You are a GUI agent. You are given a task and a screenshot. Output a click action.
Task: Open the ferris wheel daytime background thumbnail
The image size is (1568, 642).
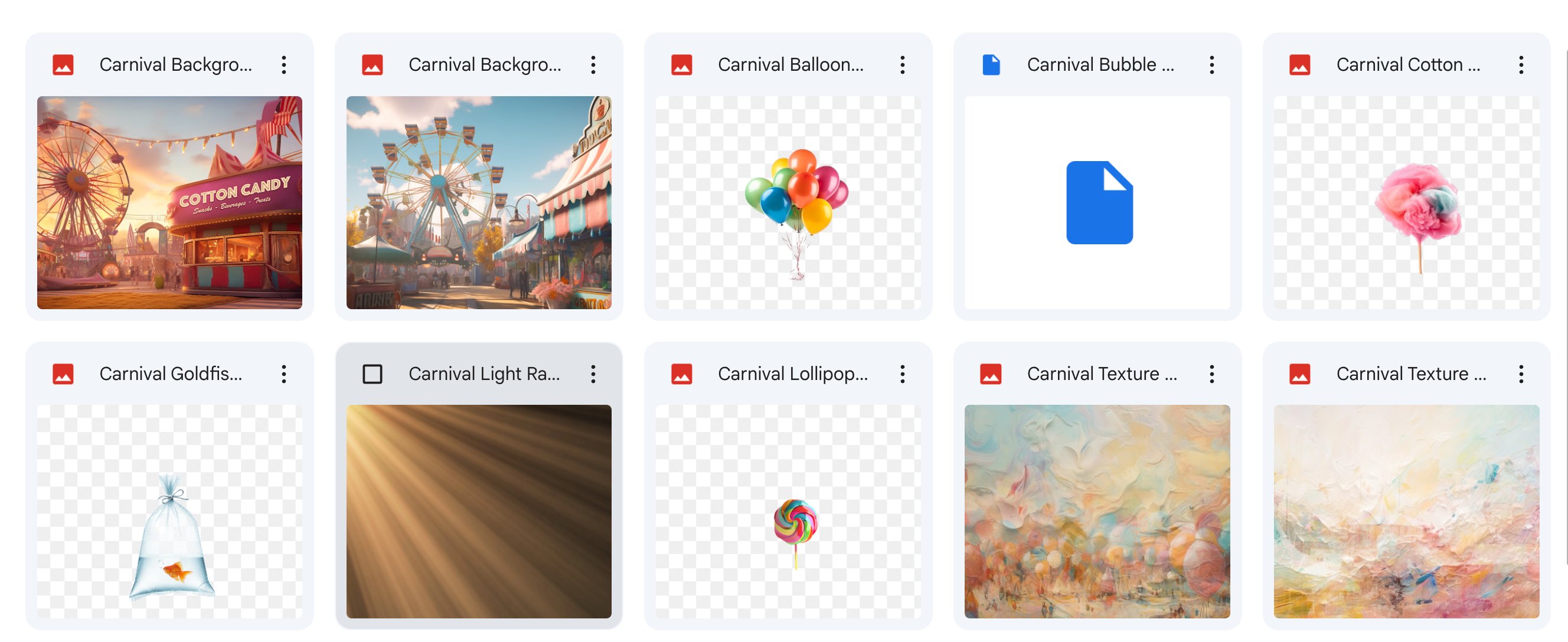pos(478,202)
